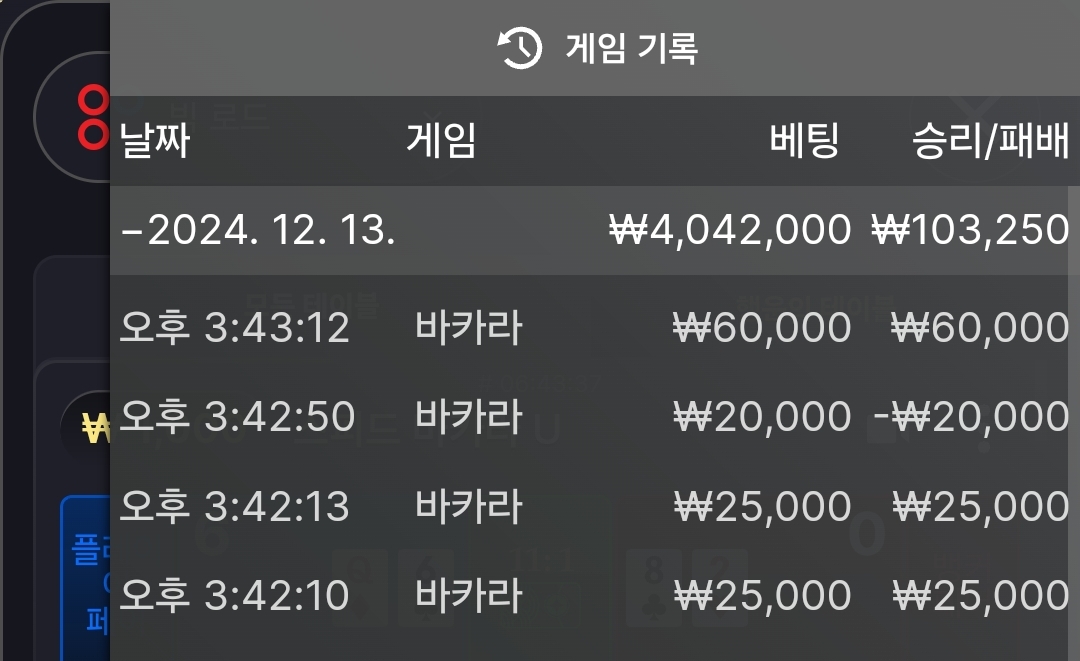Sort by the 날짜 column header
The width and height of the screenshot is (1080, 661).
tap(154, 140)
